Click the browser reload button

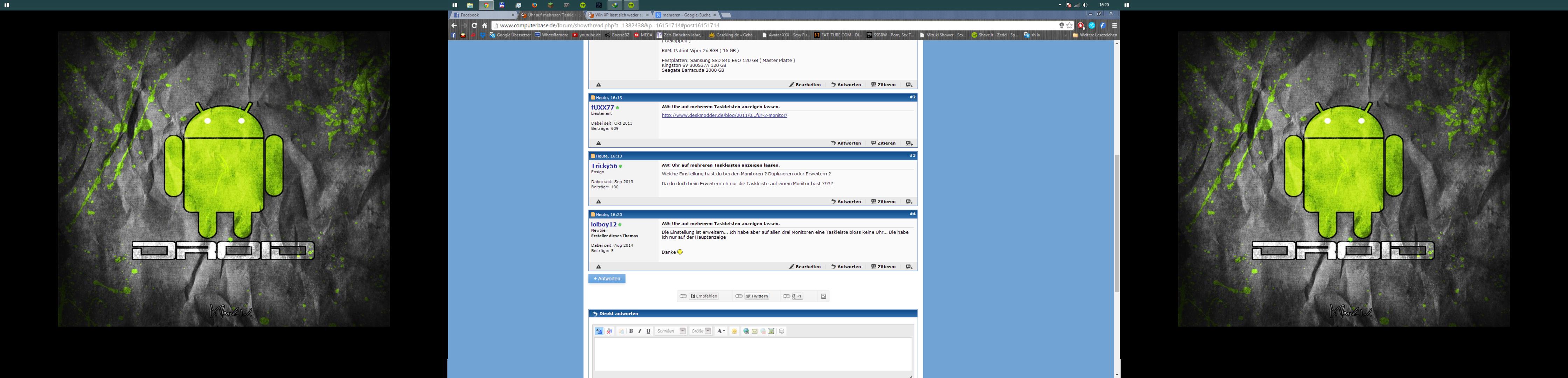pyautogui.click(x=474, y=26)
